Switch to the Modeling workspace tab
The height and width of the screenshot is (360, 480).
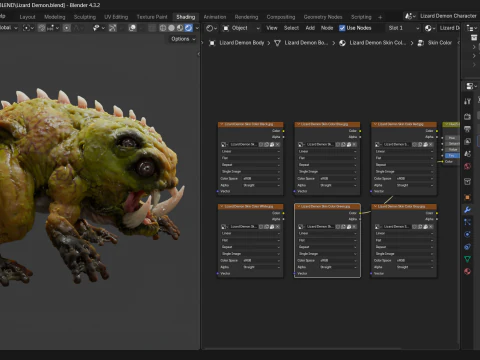tap(55, 17)
